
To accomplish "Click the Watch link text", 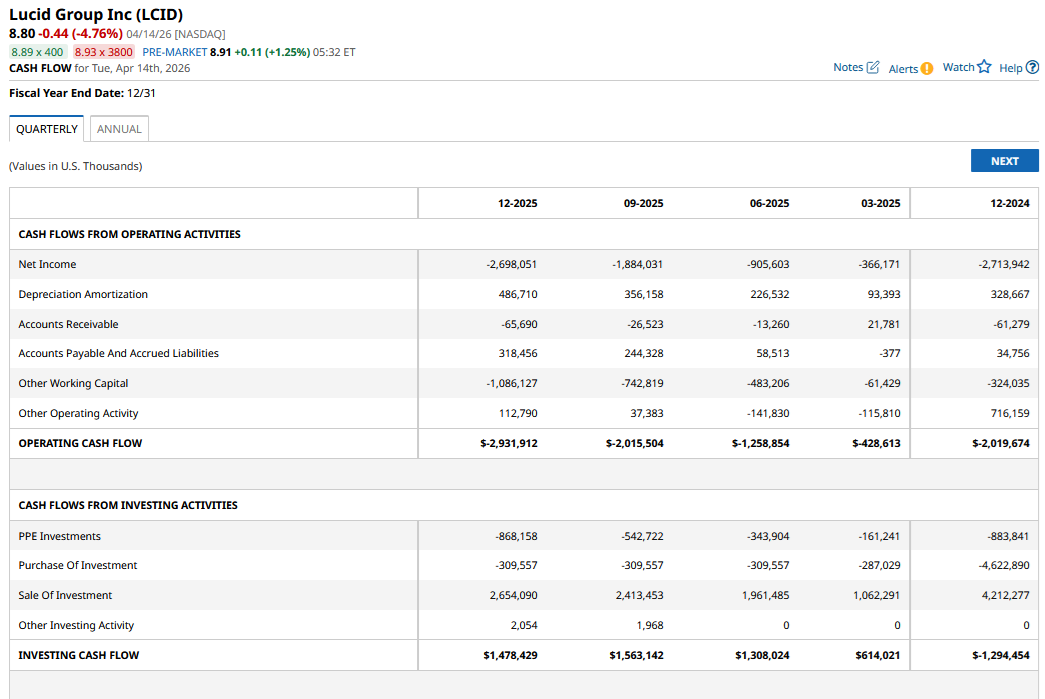I will [x=958, y=67].
